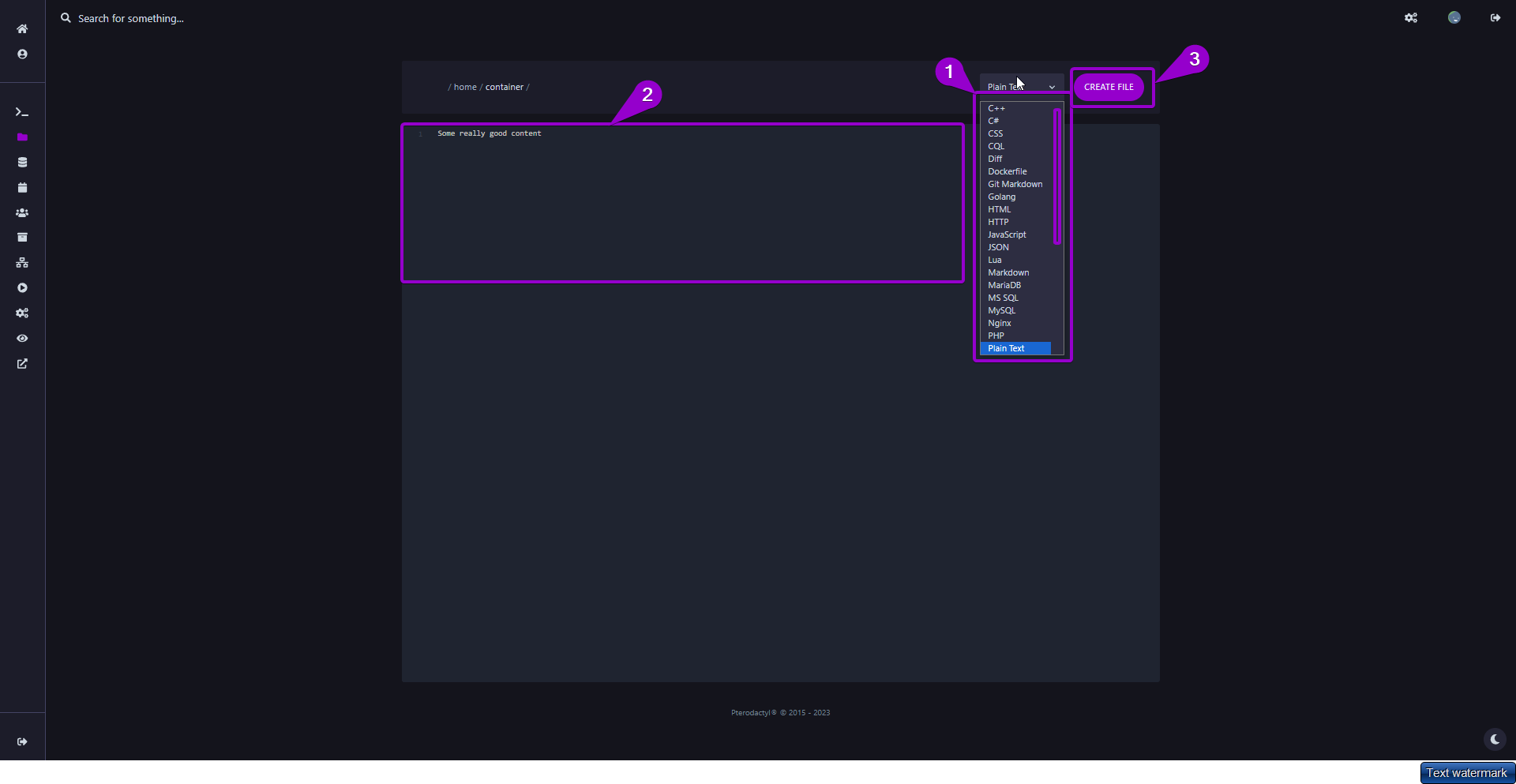This screenshot has width=1516, height=784.
Task: Open the server Console page
Action: 22,112
